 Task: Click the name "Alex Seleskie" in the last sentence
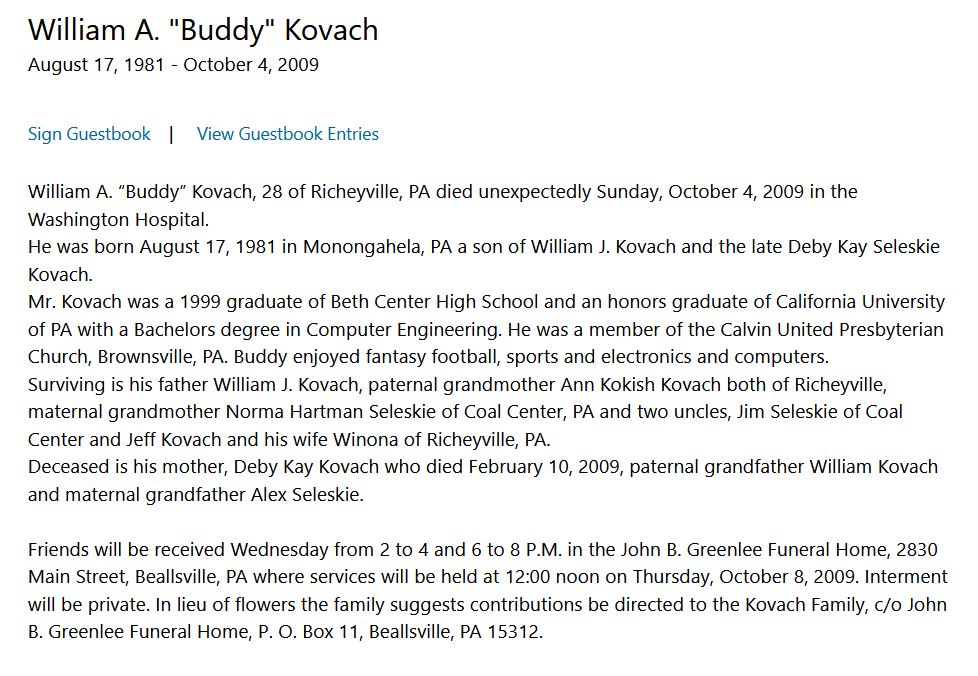click(305, 495)
